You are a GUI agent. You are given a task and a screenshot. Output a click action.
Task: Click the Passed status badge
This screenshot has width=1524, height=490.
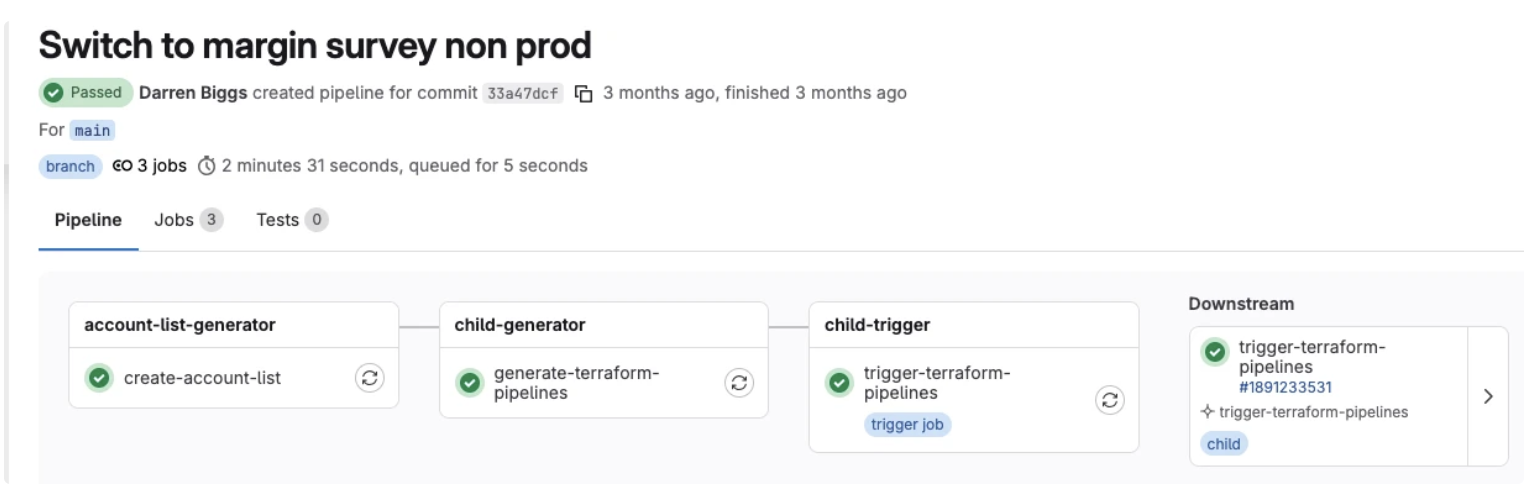click(86, 93)
